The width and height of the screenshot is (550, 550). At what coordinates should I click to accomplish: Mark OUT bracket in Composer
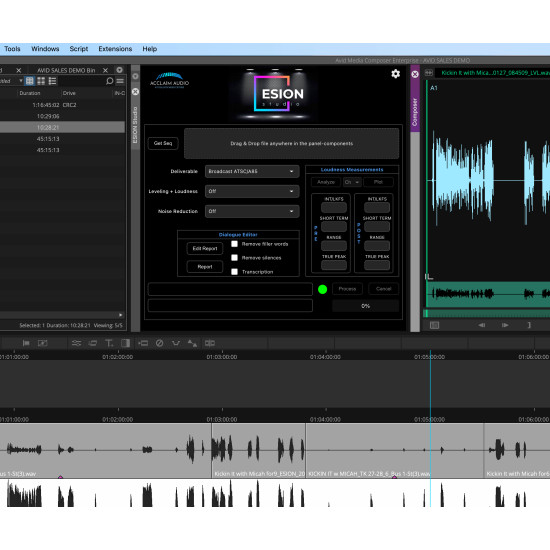point(529,325)
